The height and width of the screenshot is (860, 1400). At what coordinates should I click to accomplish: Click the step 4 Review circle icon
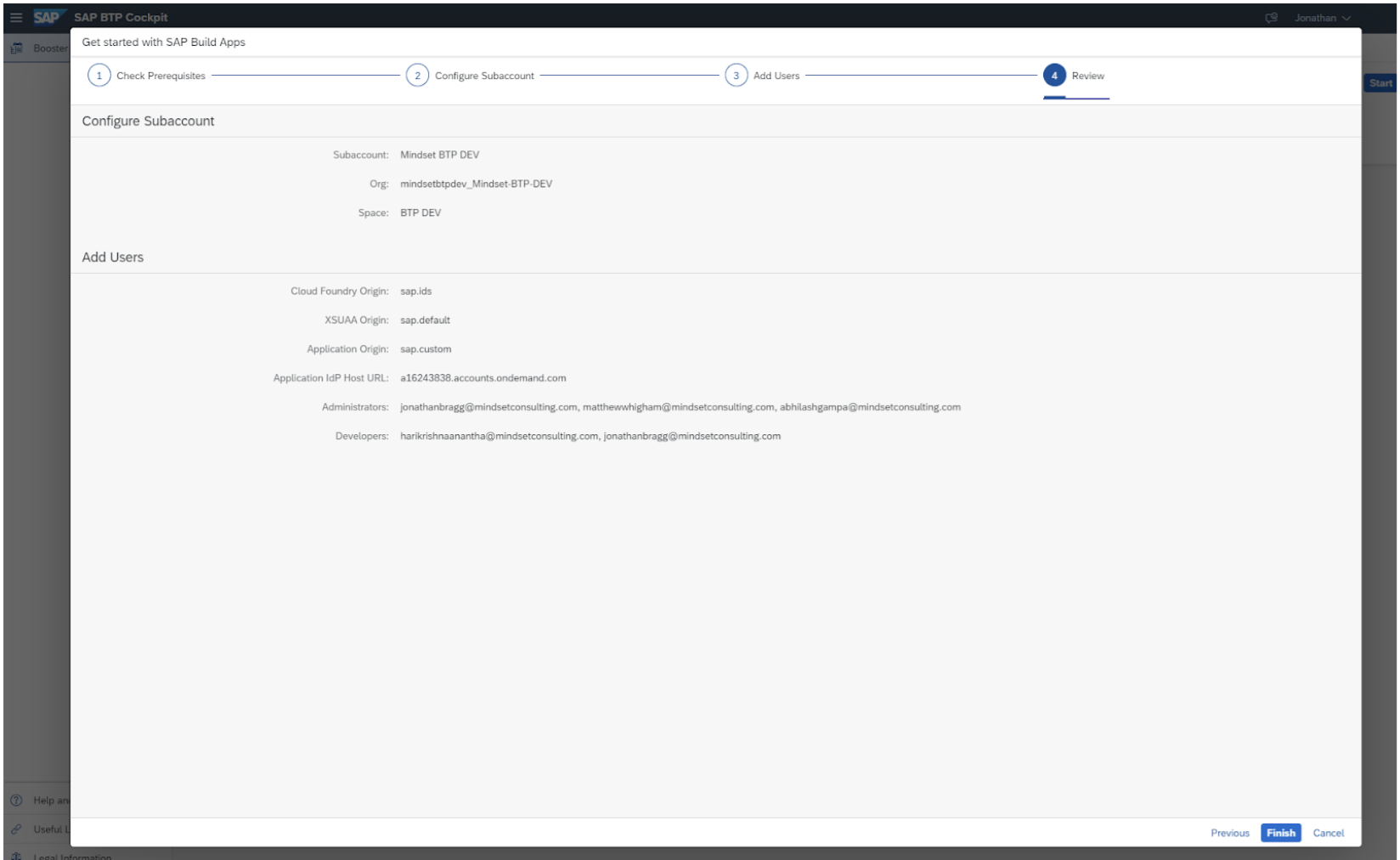pyautogui.click(x=1055, y=75)
